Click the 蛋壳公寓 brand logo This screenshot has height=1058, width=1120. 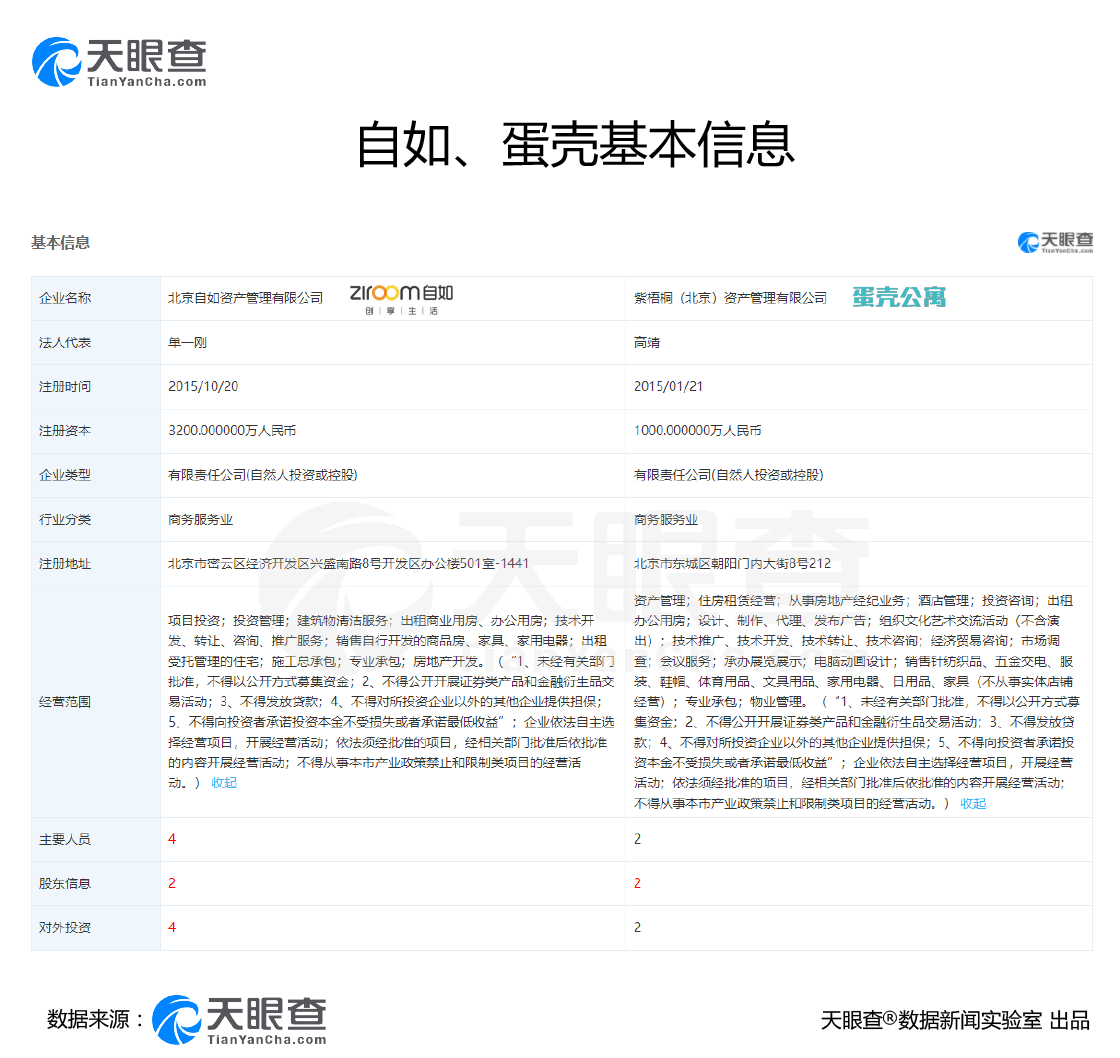point(898,297)
